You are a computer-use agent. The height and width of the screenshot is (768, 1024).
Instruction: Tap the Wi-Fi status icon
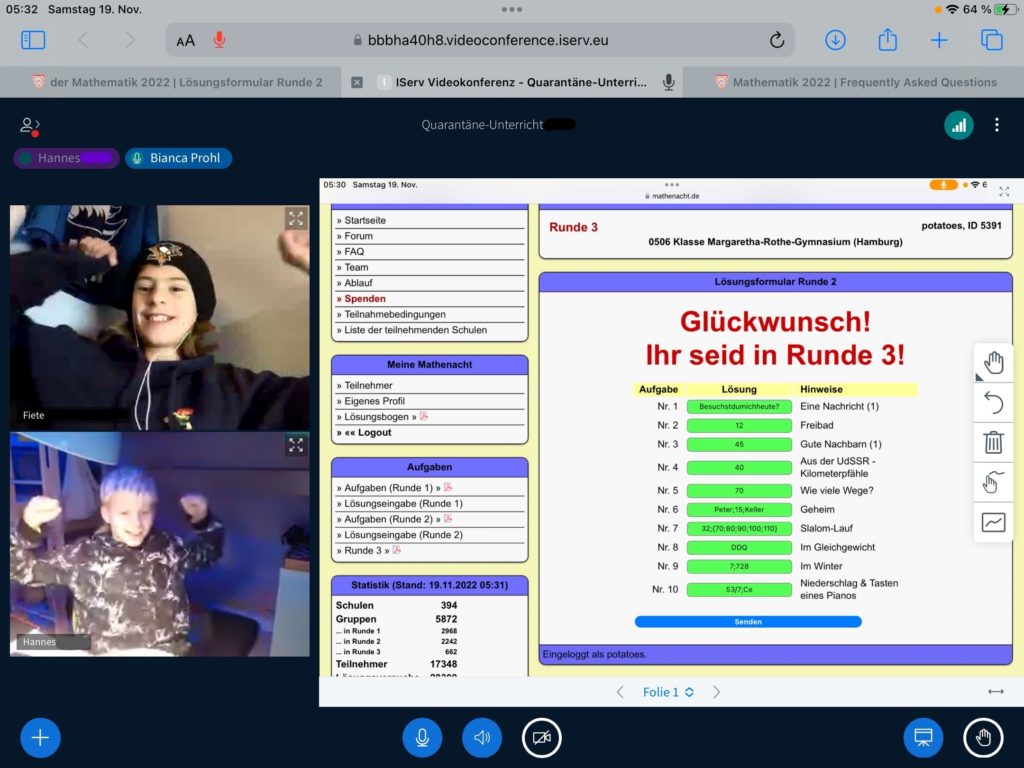click(x=952, y=9)
